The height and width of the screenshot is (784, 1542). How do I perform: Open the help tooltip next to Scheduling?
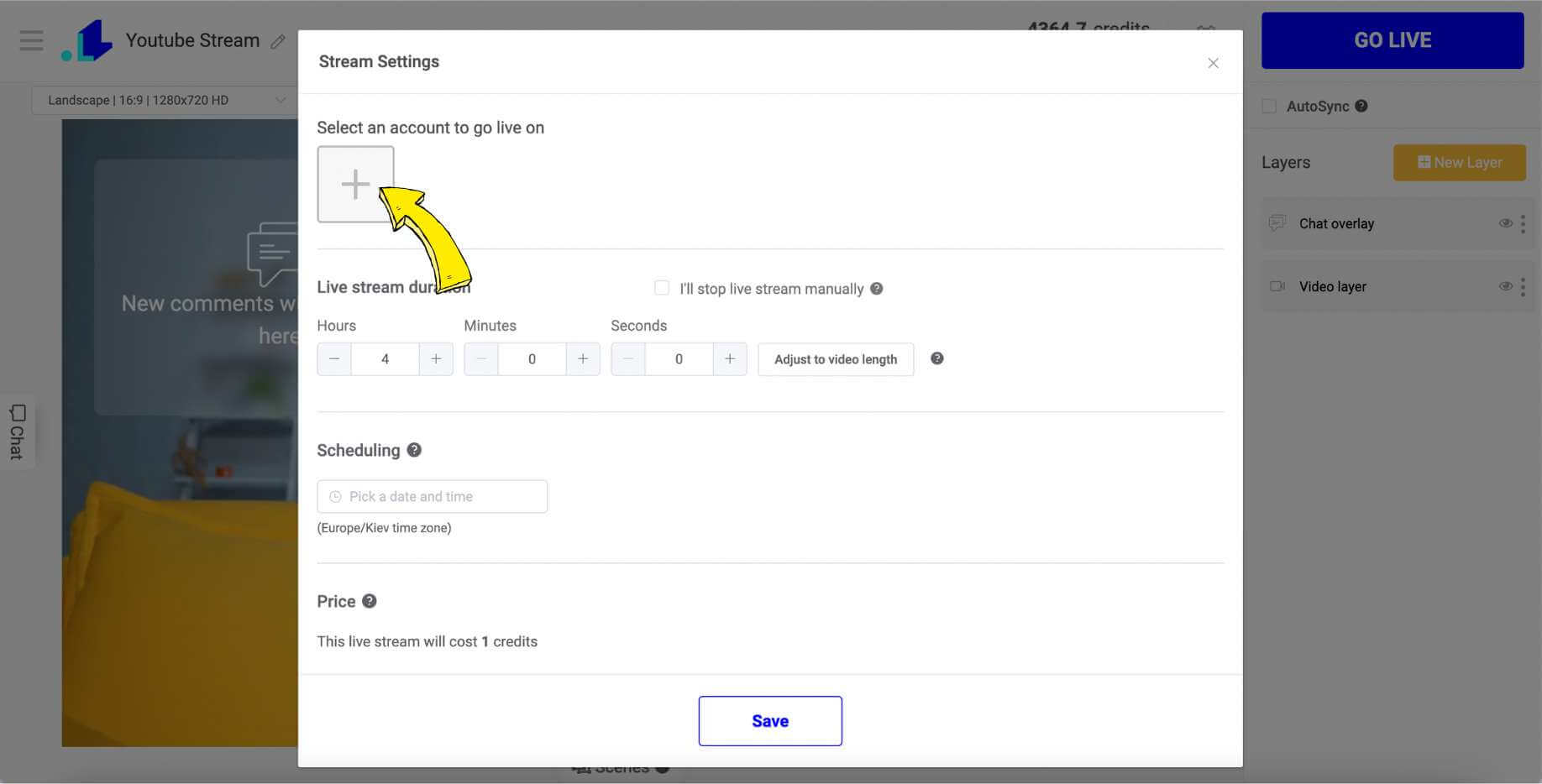tap(414, 449)
